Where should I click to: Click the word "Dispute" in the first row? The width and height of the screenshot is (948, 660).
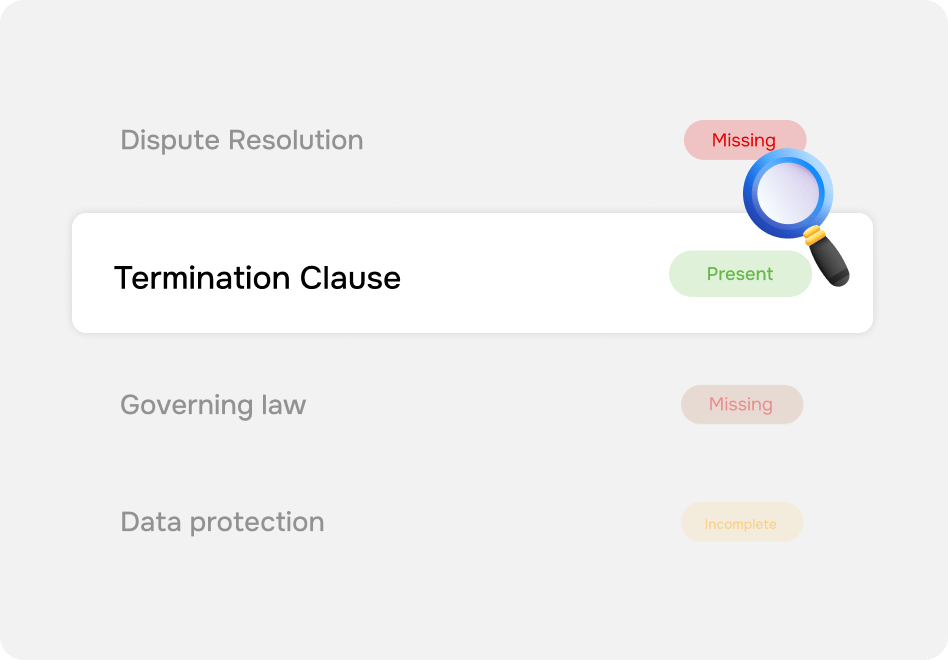pyautogui.click(x=170, y=141)
